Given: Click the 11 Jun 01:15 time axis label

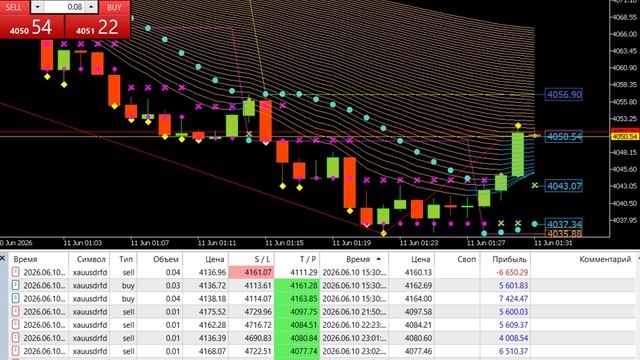Looking at the screenshot, I should coord(284,243).
